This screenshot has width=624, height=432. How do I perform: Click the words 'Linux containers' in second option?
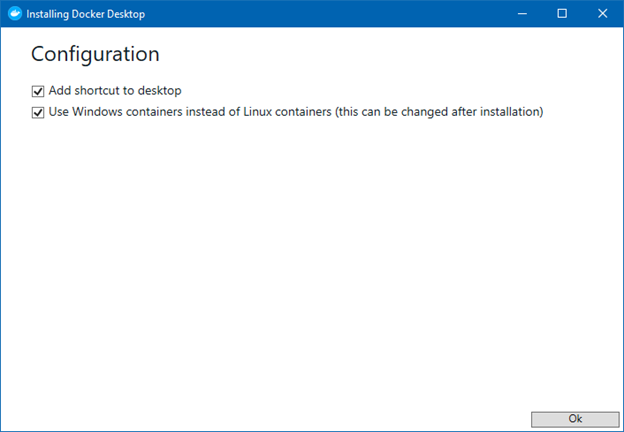(x=287, y=112)
